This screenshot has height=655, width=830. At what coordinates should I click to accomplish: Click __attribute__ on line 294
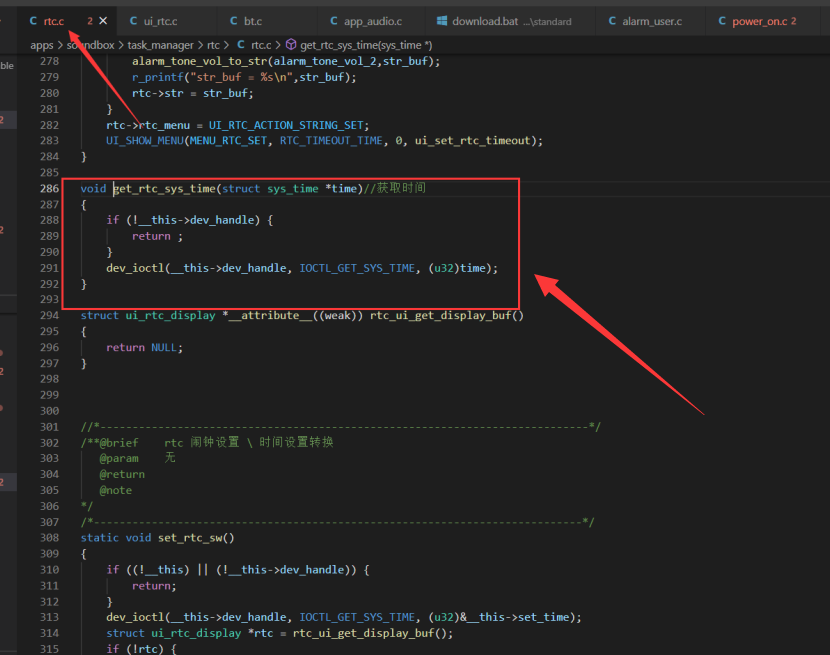pyautogui.click(x=270, y=316)
